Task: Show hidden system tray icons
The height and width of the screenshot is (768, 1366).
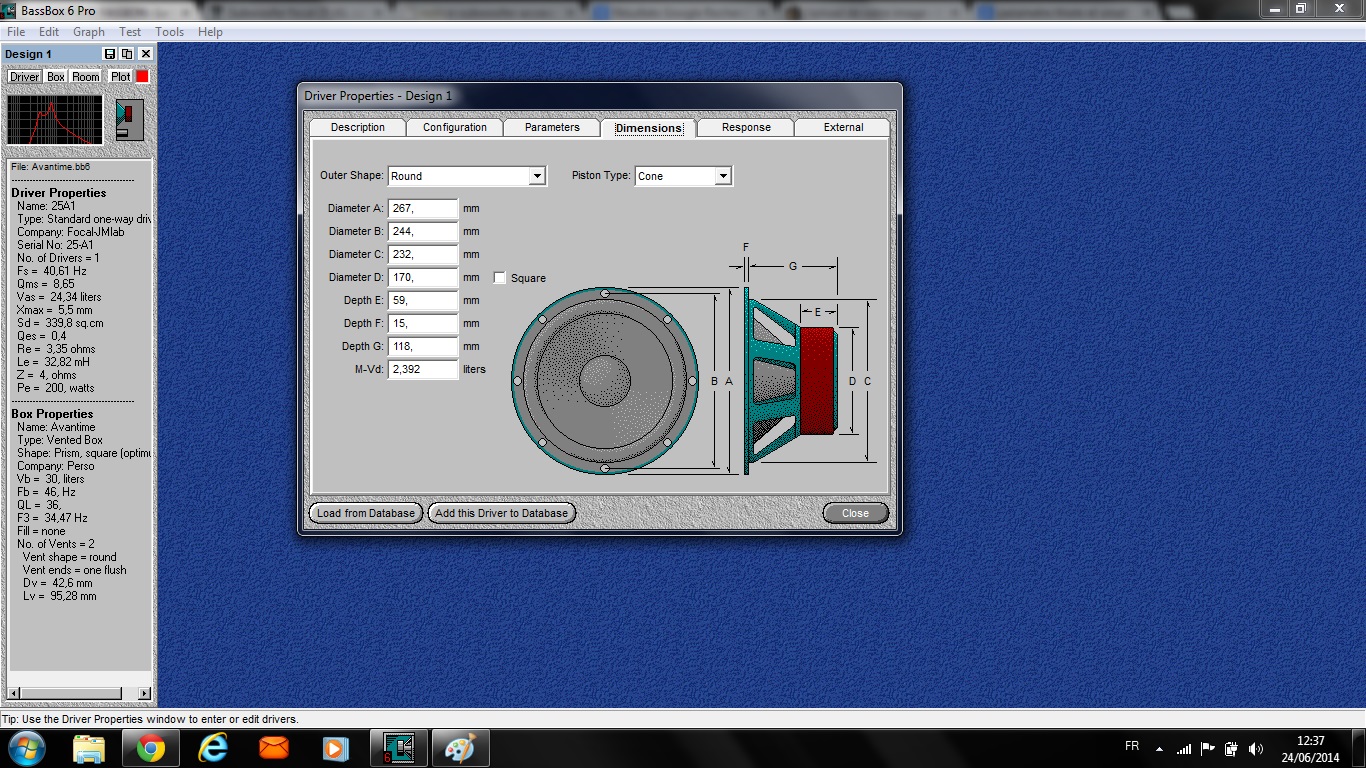Action: [1159, 748]
